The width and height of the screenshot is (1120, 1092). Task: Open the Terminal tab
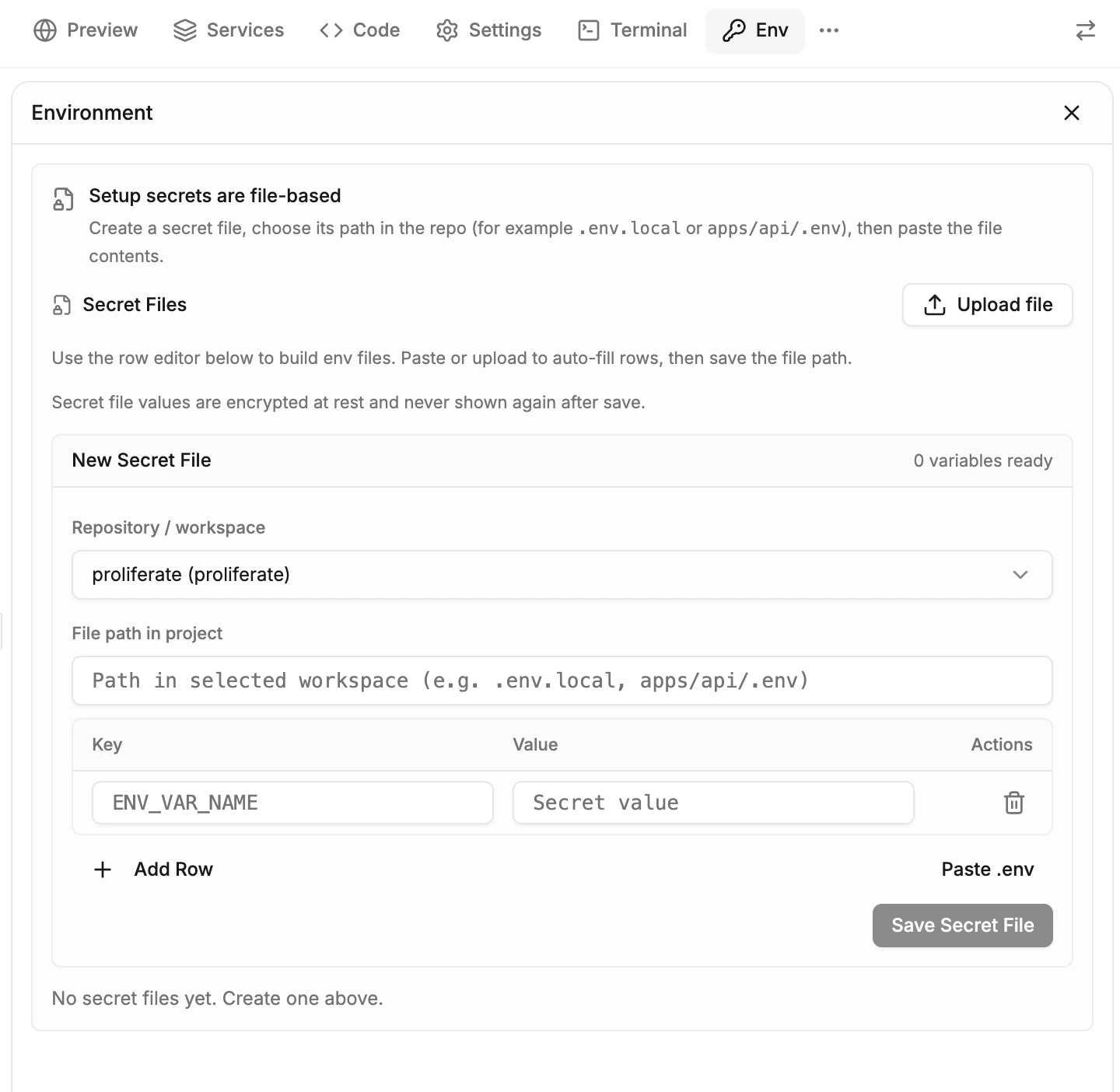(x=632, y=30)
